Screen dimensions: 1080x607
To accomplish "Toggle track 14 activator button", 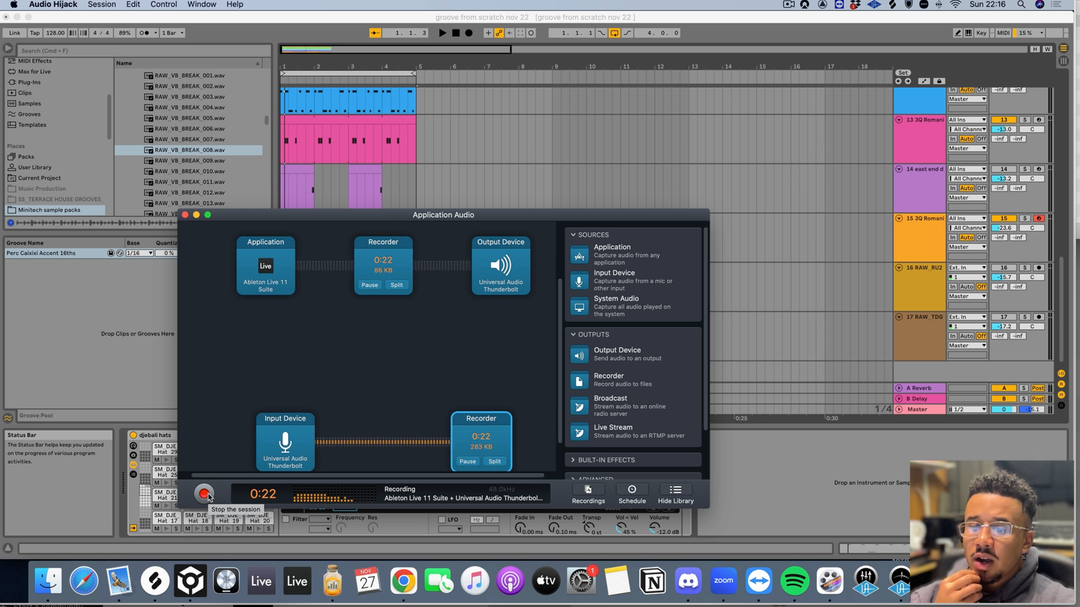I will coord(1005,169).
